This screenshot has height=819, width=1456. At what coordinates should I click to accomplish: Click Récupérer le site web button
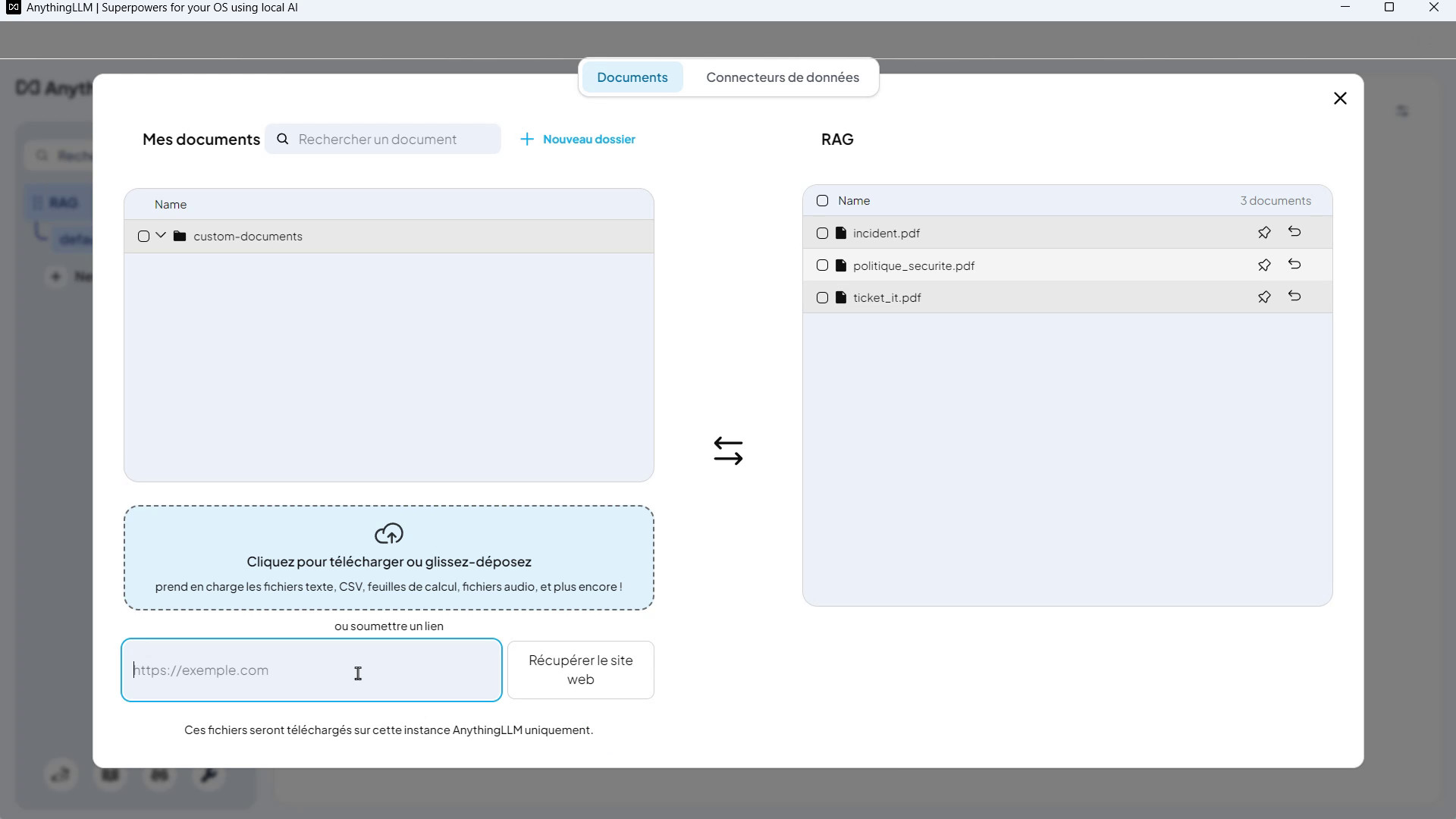click(x=580, y=670)
